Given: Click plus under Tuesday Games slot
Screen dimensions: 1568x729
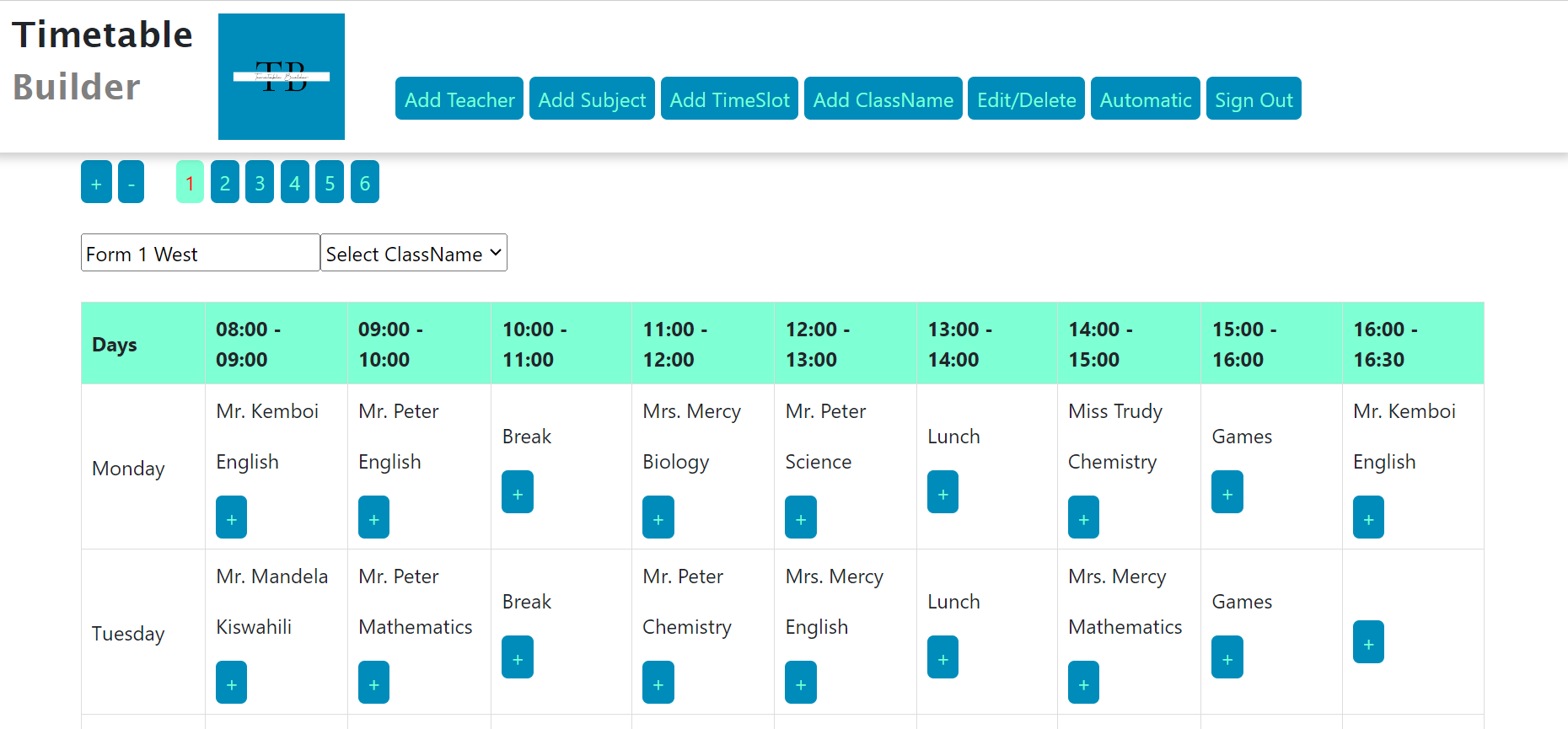Looking at the screenshot, I should pyautogui.click(x=1227, y=657).
